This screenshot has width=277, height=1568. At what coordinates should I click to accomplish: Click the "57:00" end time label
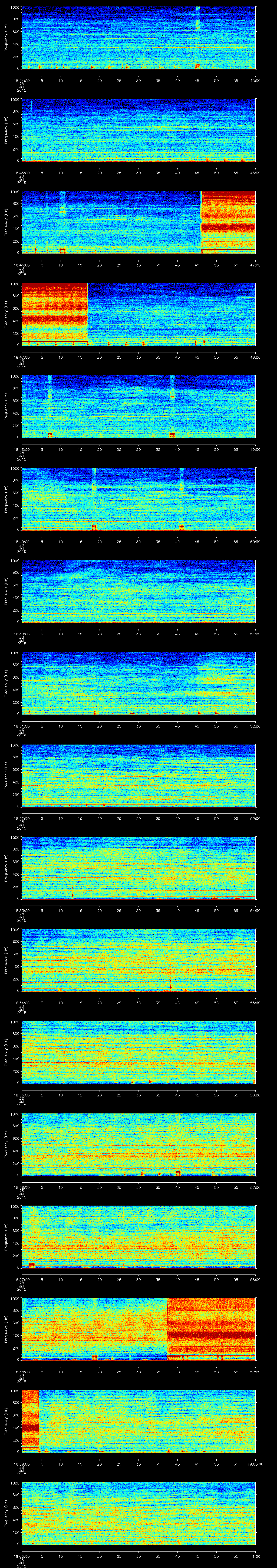click(256, 1187)
